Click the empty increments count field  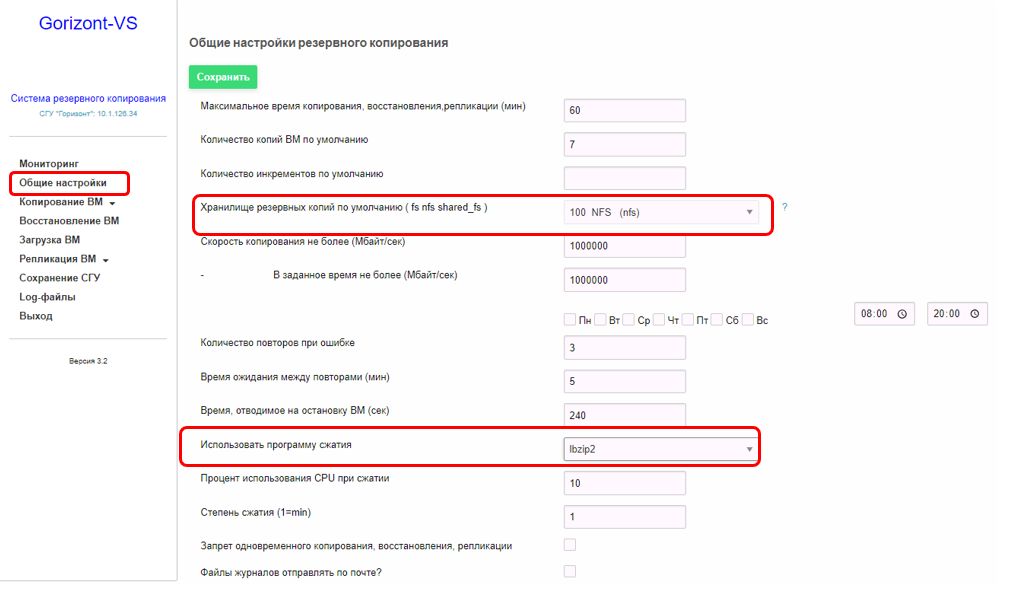625,178
